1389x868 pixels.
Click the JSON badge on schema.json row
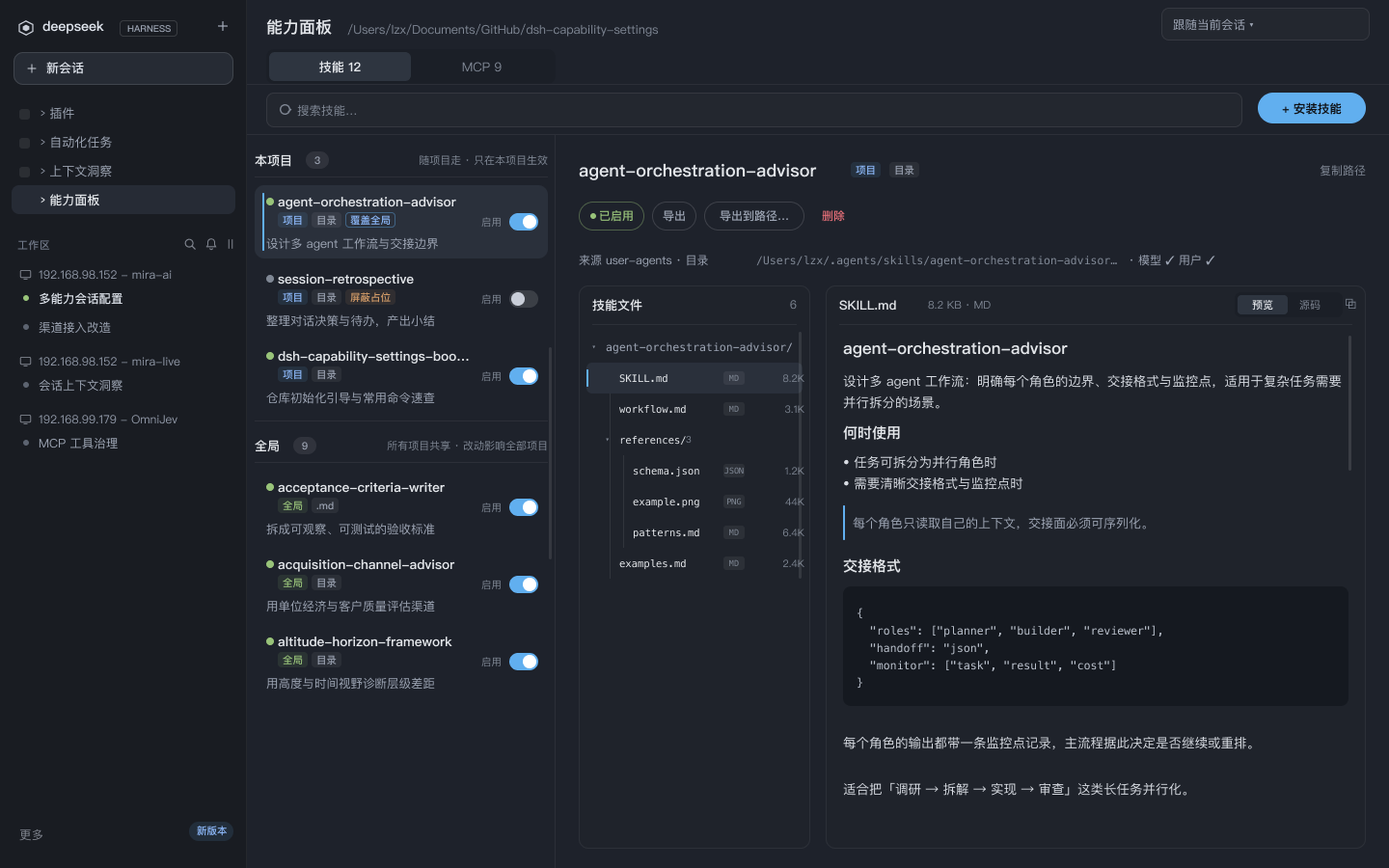point(734,471)
